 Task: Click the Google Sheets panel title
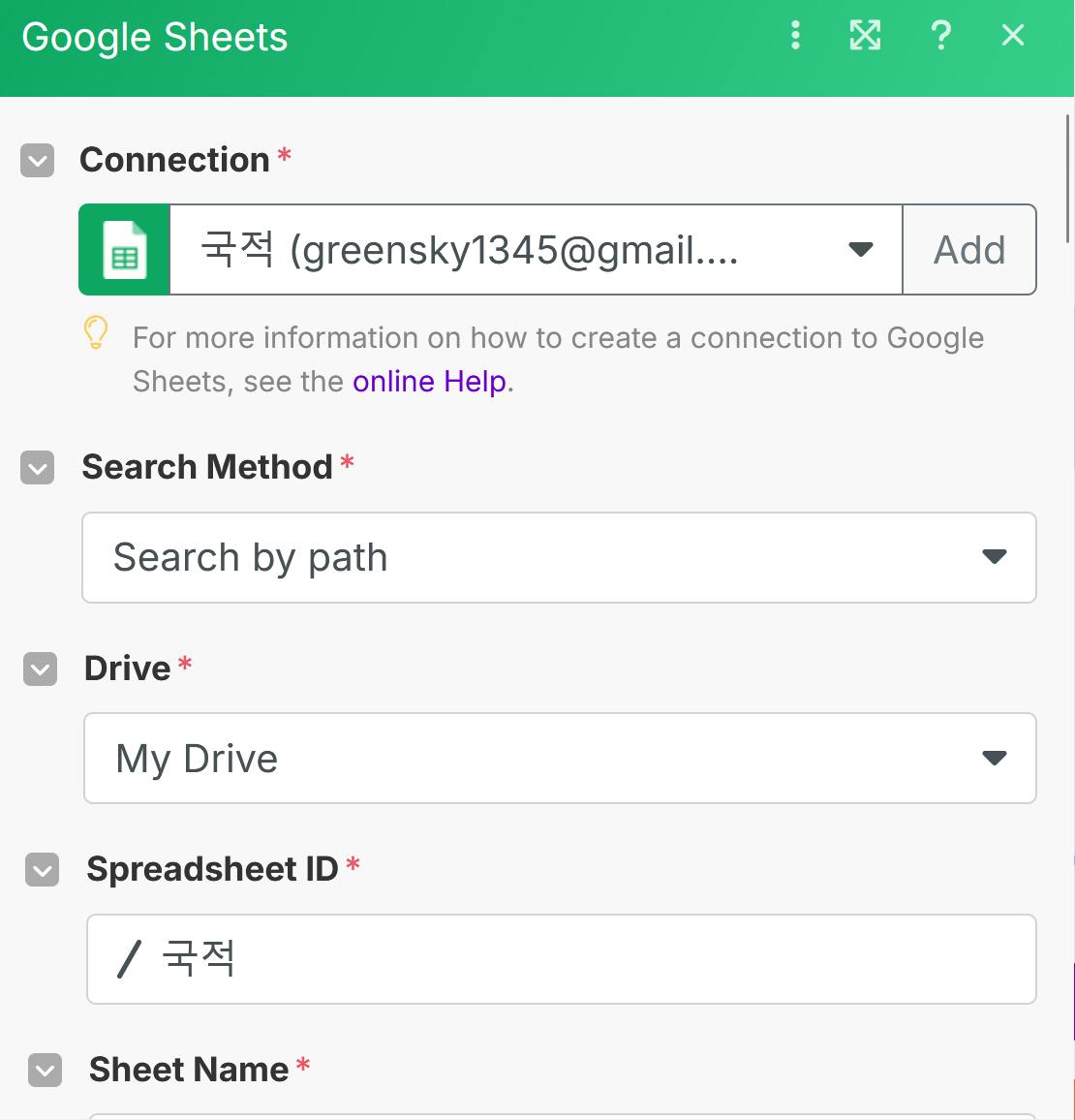155,37
